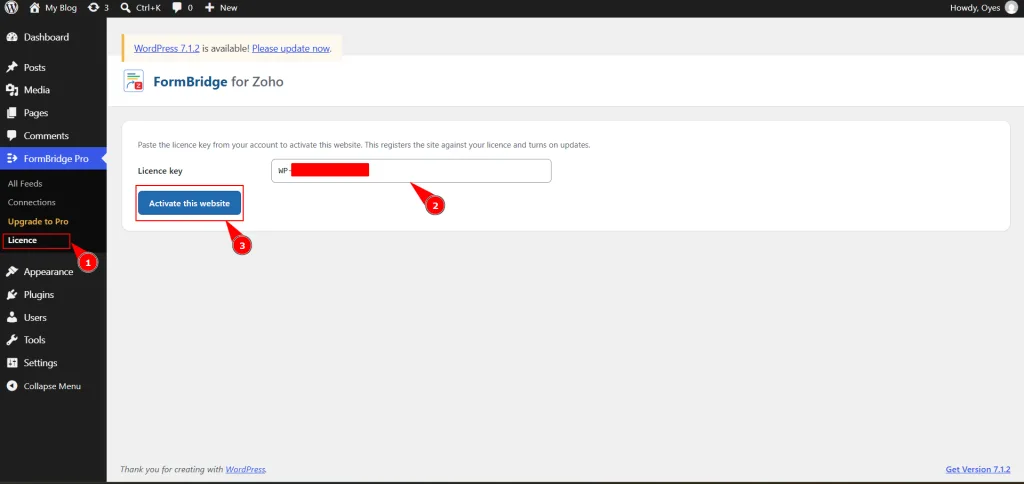Open the Howdy, Oyes account menu
Viewport: 1024px width, 484px height.
[x=976, y=8]
